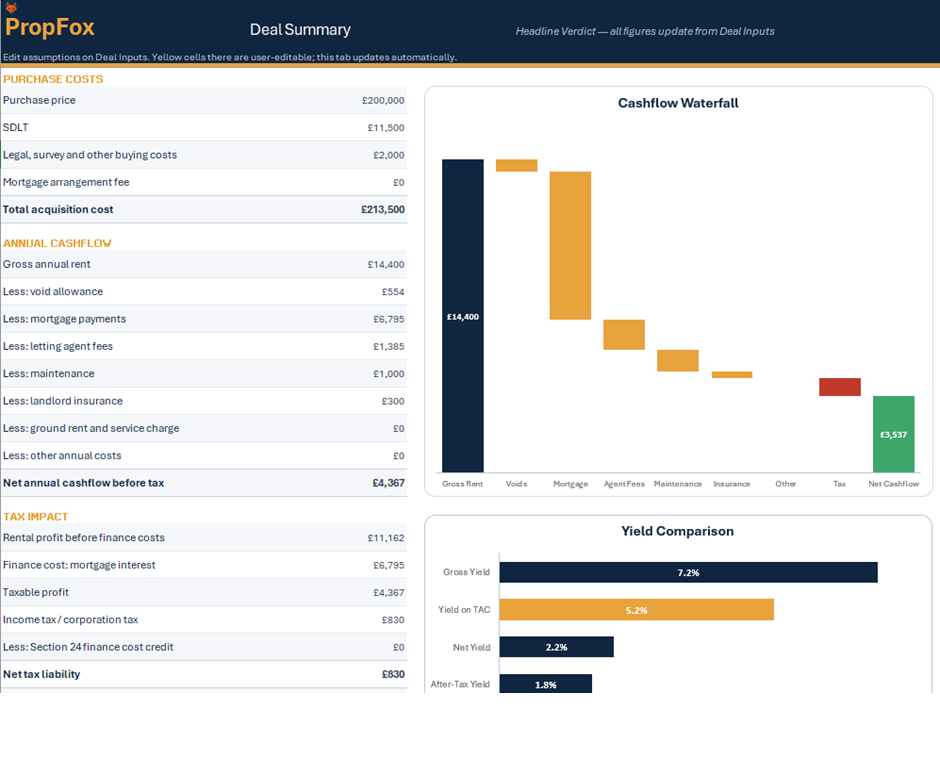Viewport: 940px width, 760px height.
Task: Select the TAX IMPACT section header
Action: tap(35, 517)
